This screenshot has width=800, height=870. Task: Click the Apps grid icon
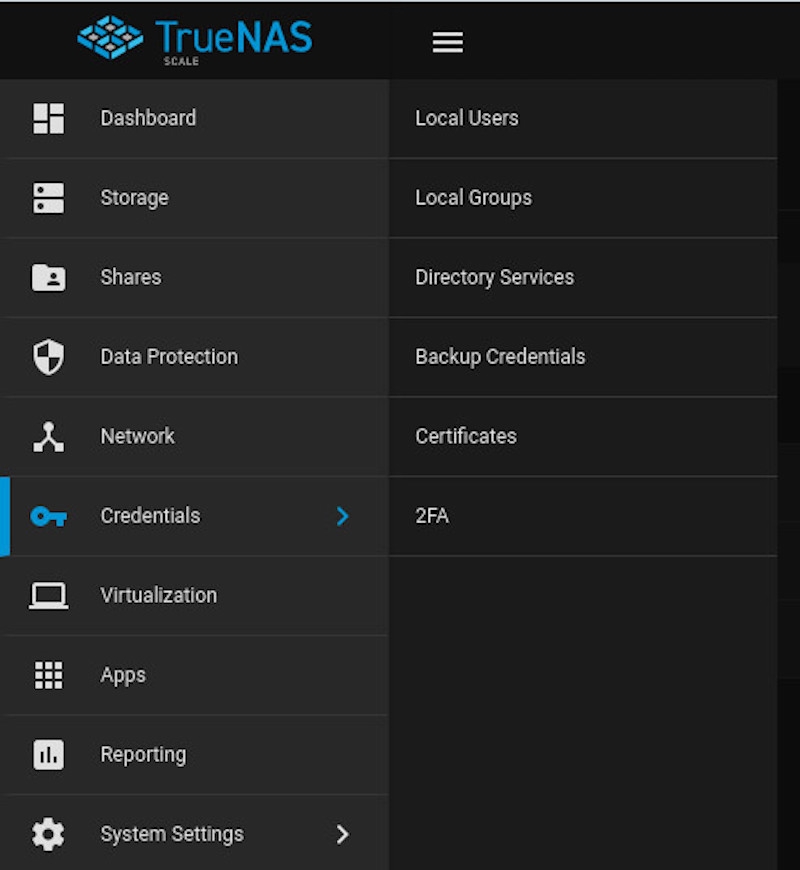47,675
